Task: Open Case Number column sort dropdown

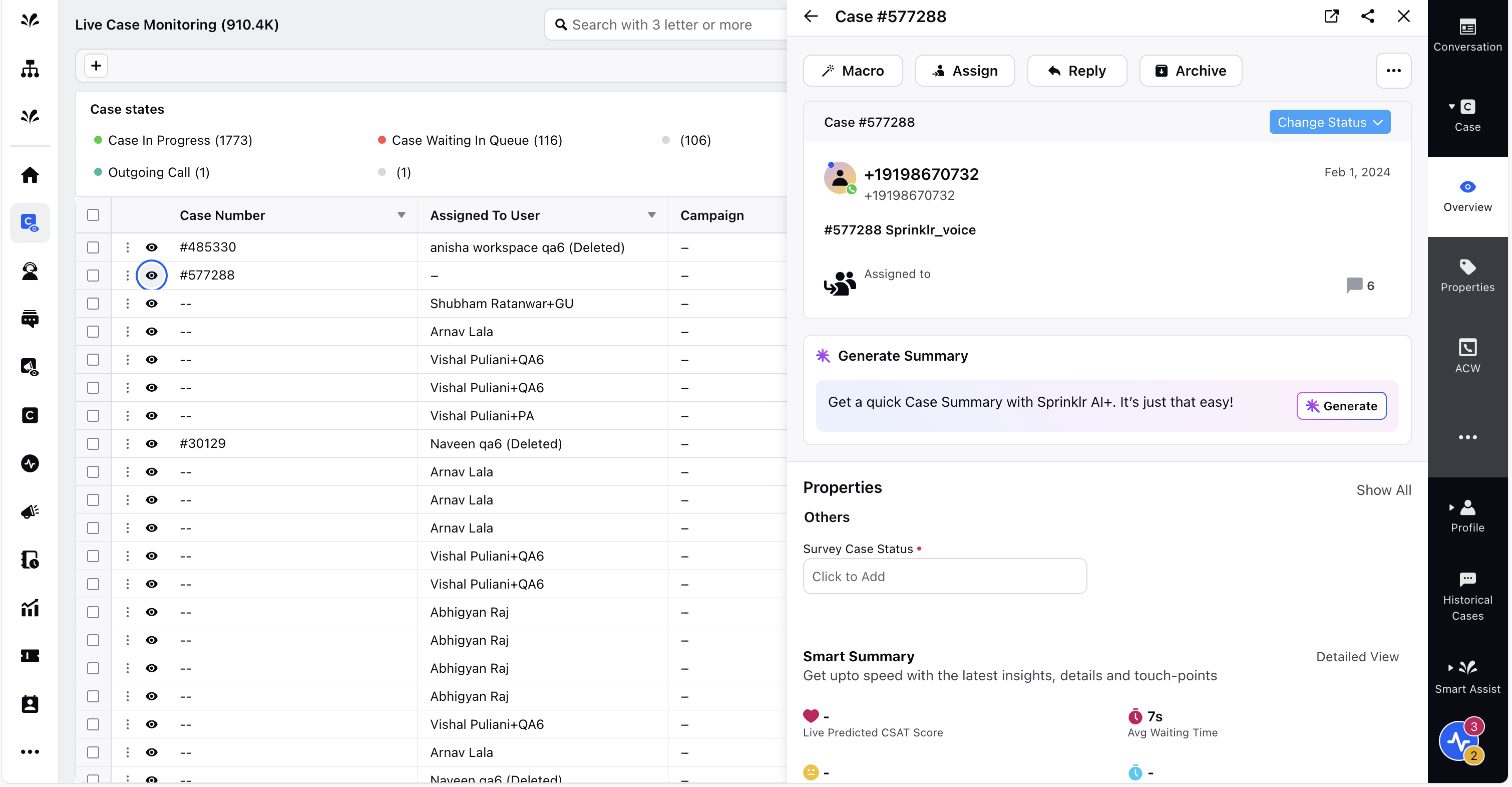Action: point(402,215)
